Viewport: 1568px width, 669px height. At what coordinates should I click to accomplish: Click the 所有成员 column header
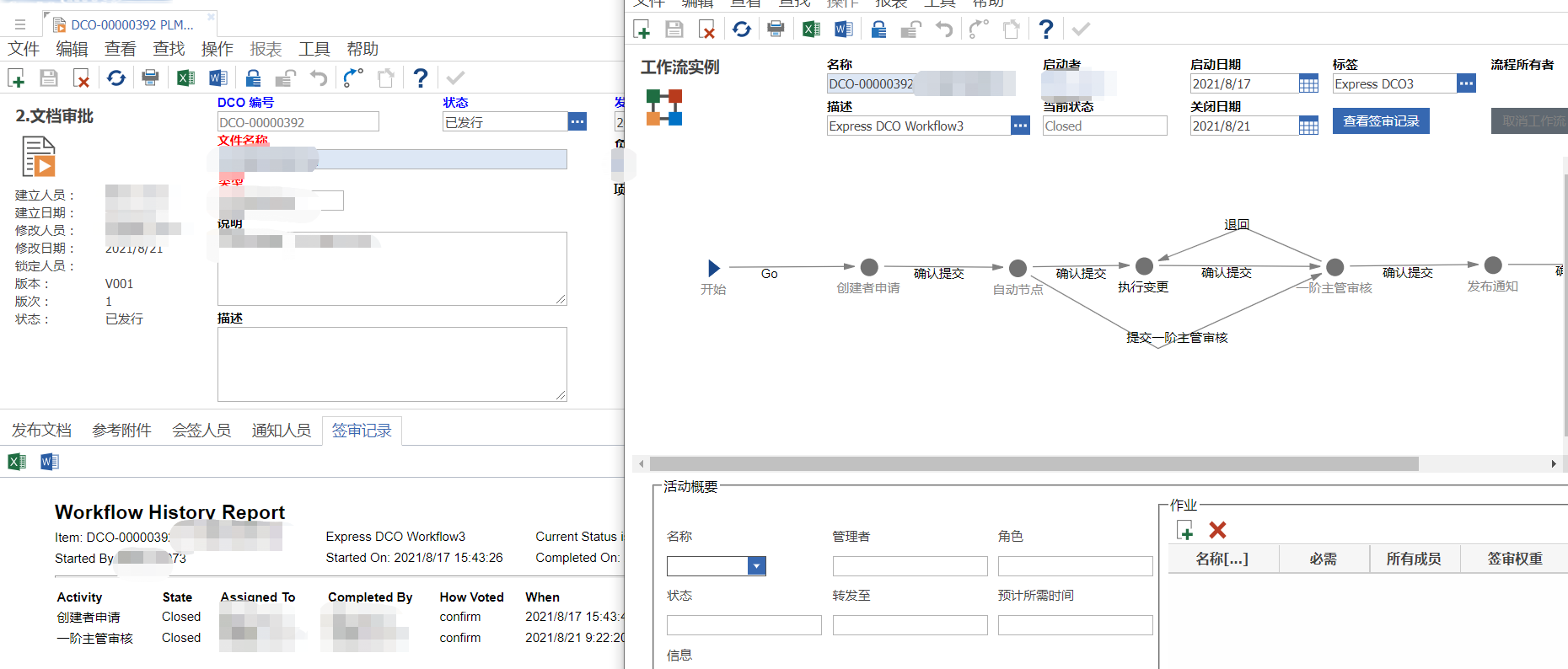pos(1414,559)
